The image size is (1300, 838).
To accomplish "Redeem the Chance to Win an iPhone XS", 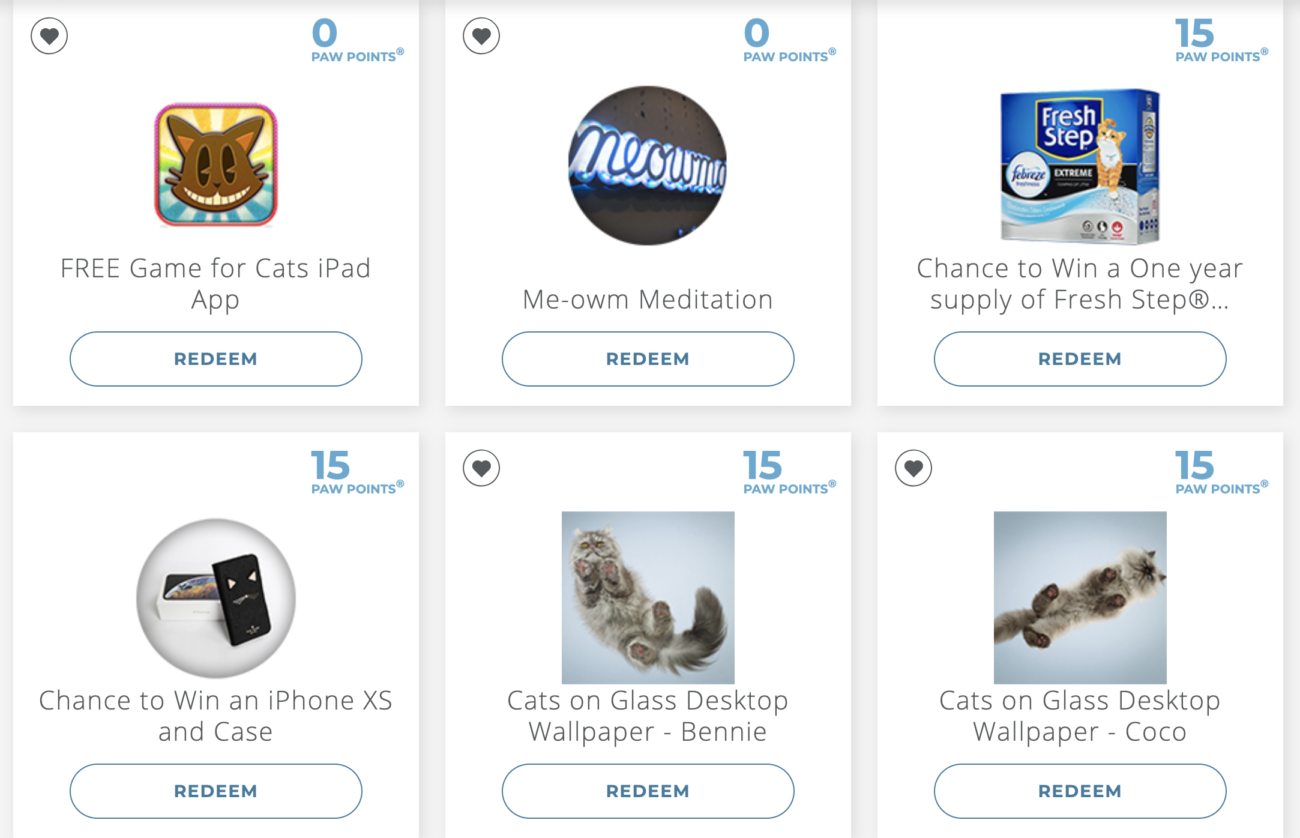I will [215, 790].
